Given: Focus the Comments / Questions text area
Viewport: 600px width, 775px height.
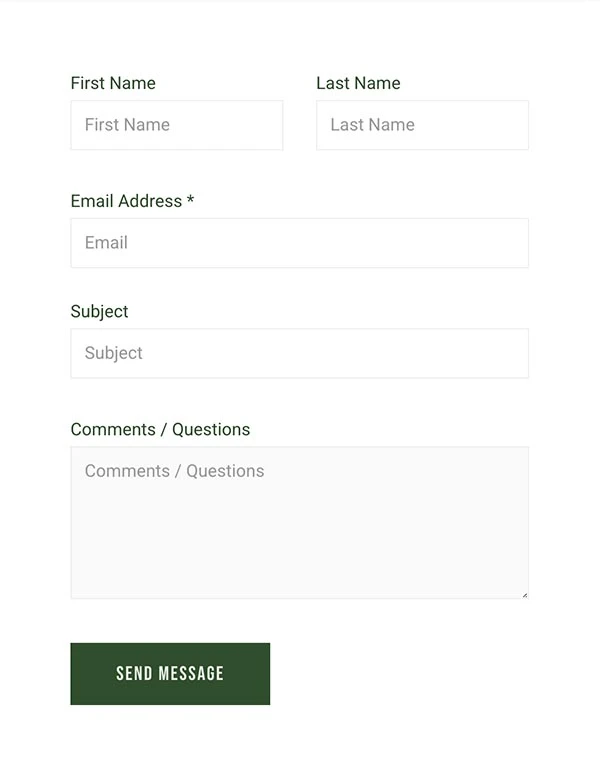Looking at the screenshot, I should pos(300,523).
